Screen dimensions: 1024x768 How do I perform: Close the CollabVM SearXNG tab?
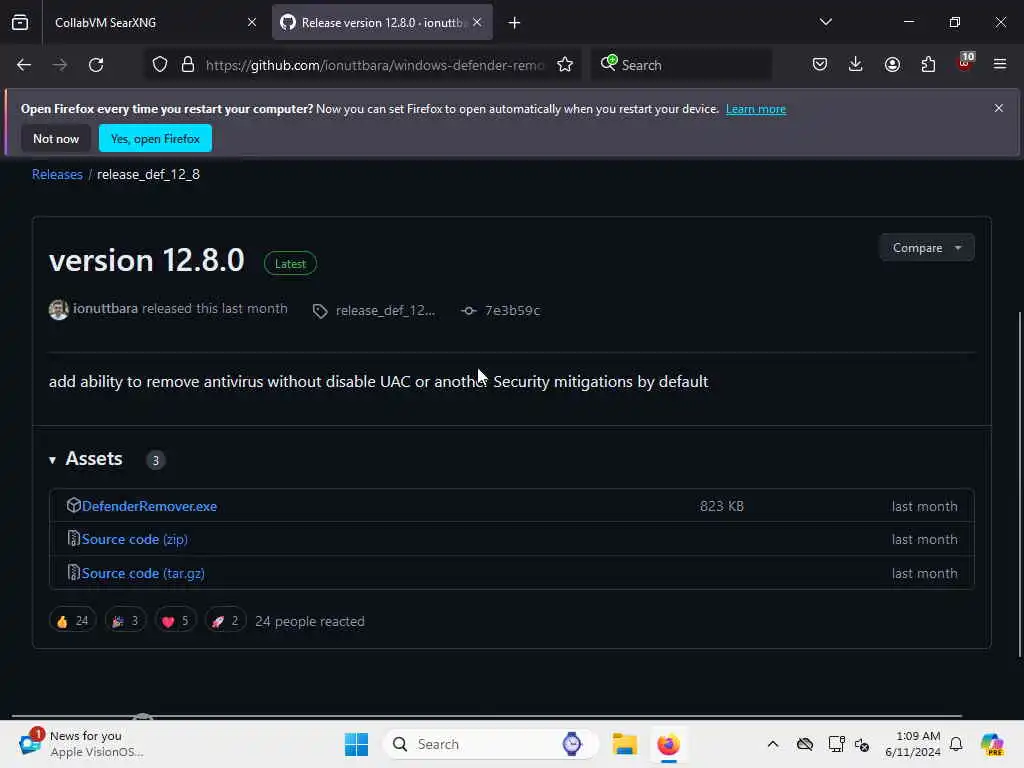point(252,22)
